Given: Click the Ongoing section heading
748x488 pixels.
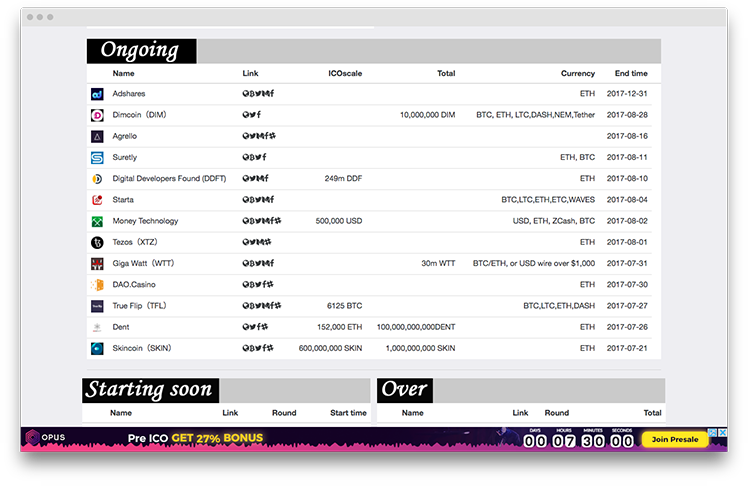Looking at the screenshot, I should click(x=141, y=51).
